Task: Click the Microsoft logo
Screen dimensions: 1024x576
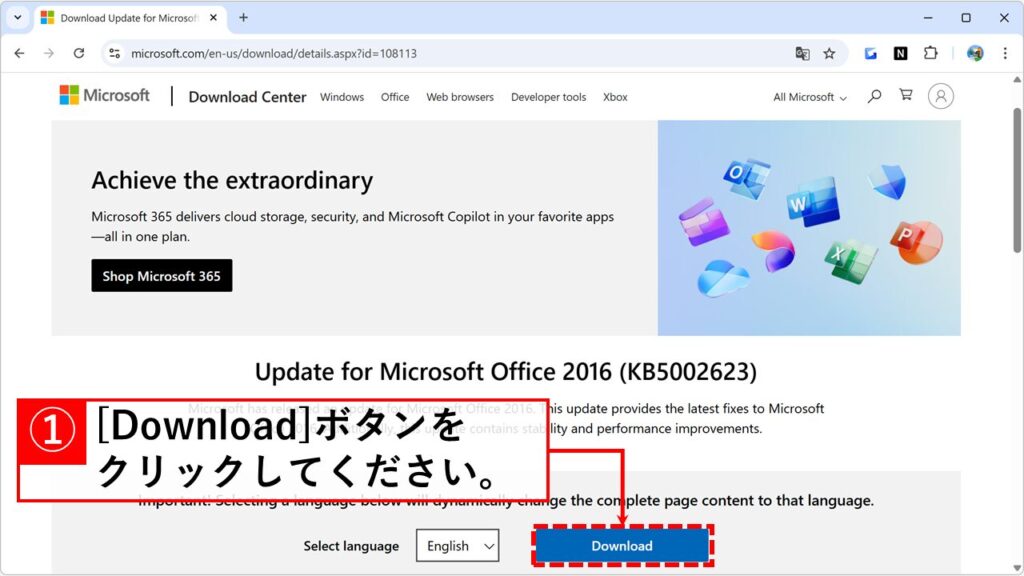Action: 104,95
